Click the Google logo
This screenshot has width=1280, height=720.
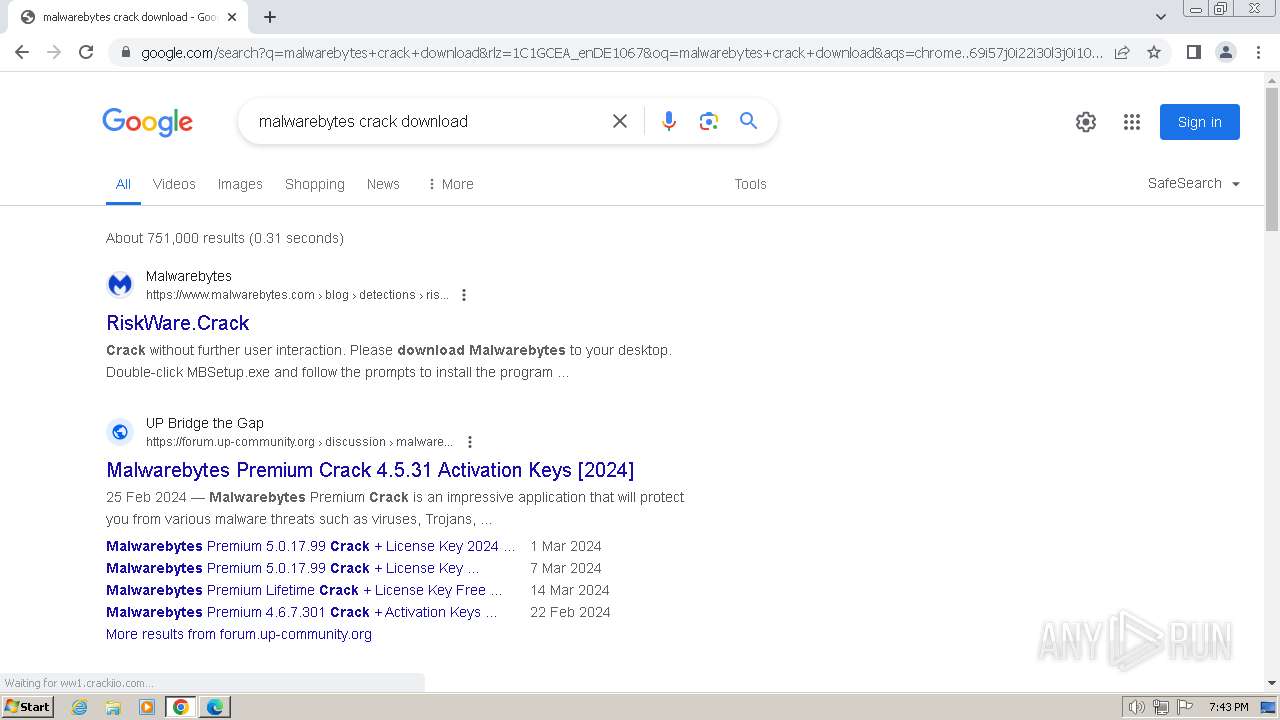pyautogui.click(x=147, y=122)
